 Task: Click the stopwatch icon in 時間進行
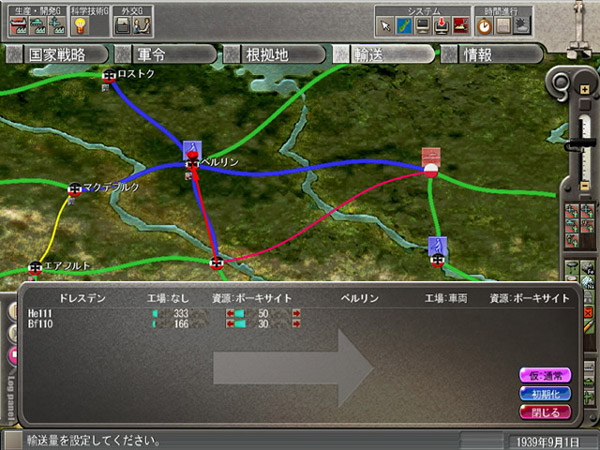tap(484, 26)
